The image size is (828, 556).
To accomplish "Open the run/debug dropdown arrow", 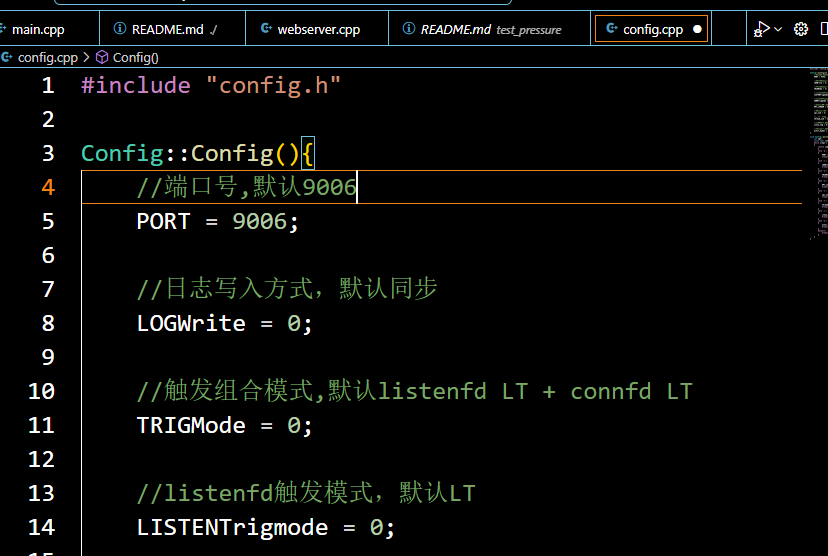I will click(x=778, y=29).
